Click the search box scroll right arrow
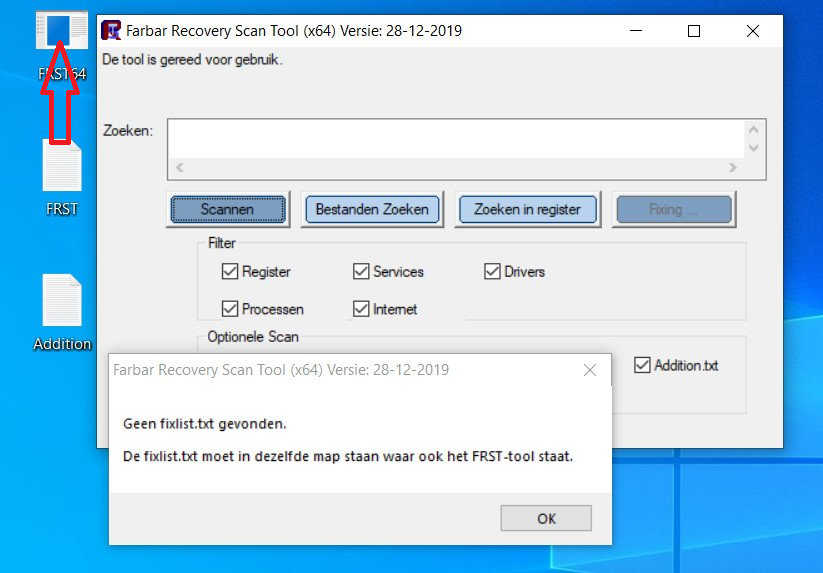 point(733,167)
